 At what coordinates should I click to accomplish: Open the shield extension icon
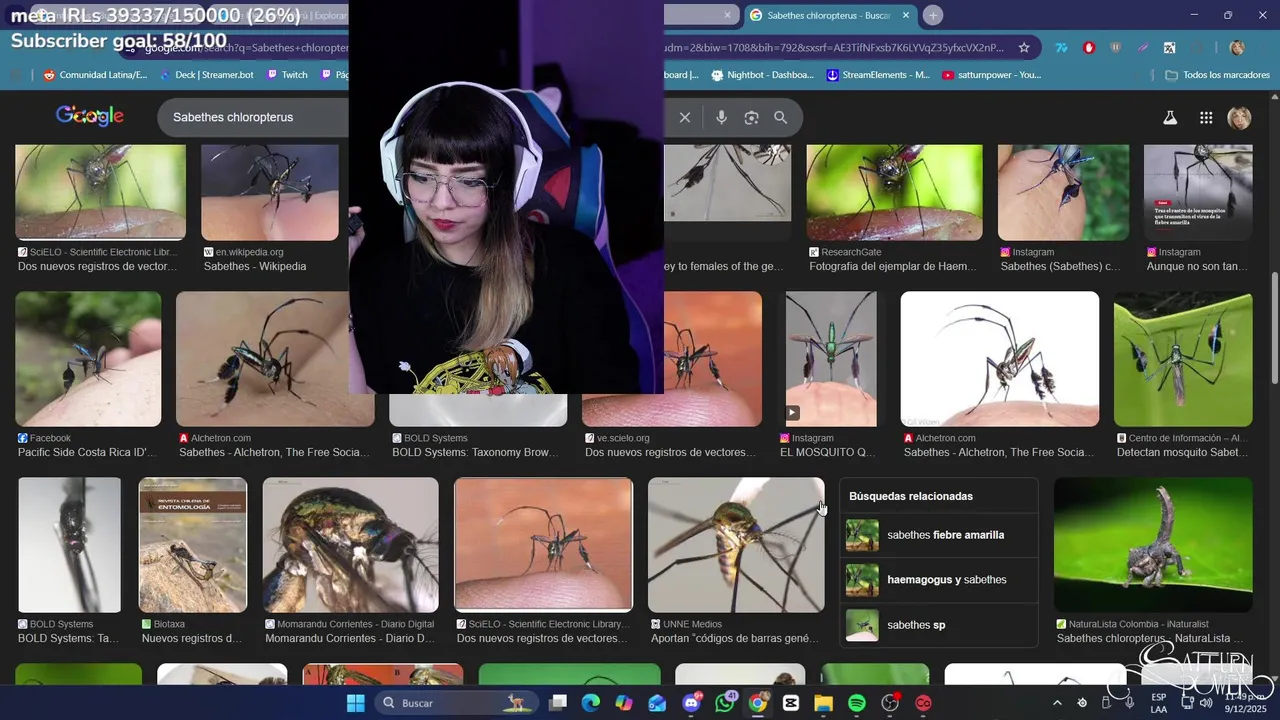tap(1116, 47)
